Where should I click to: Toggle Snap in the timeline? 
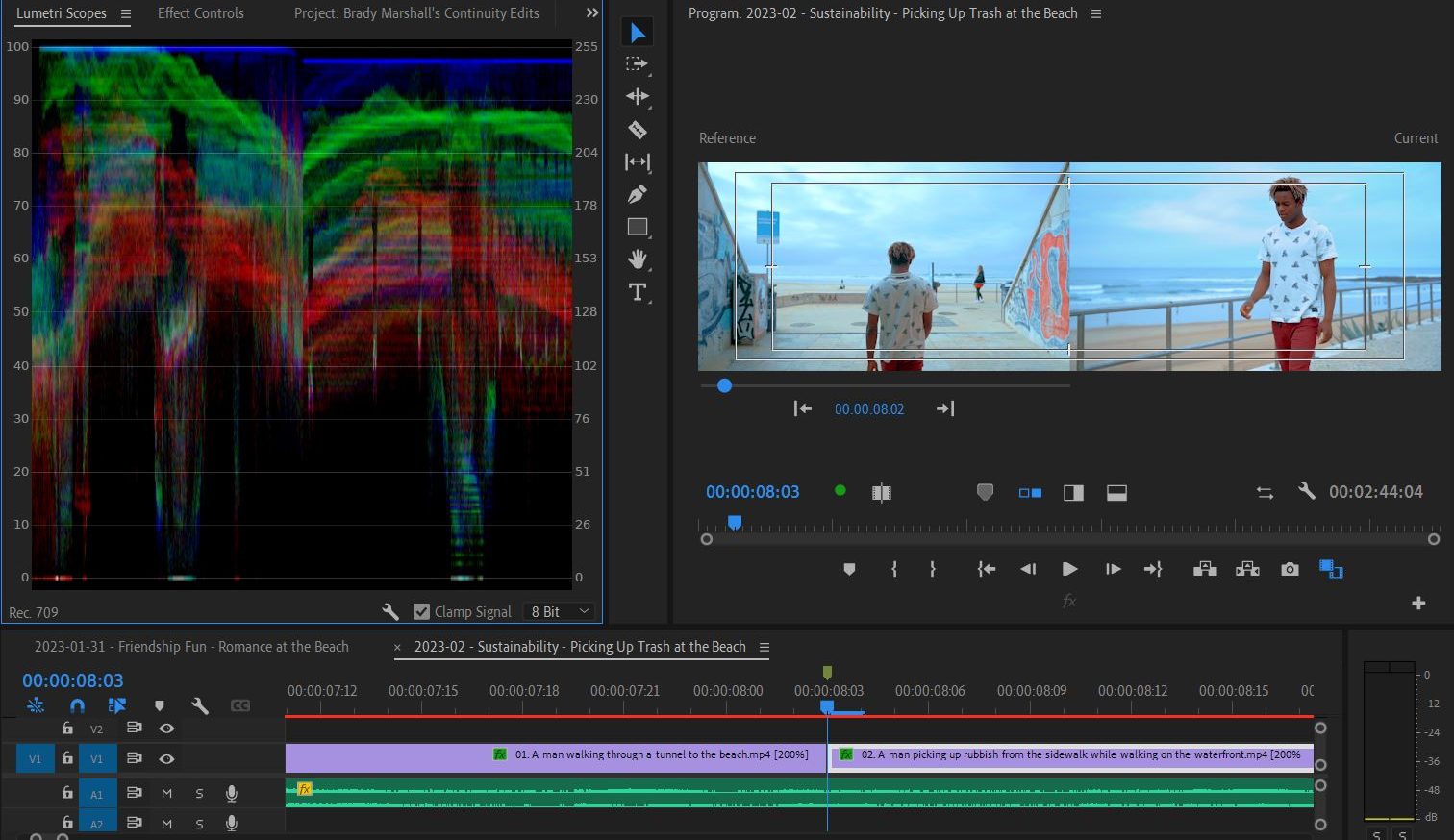[78, 706]
